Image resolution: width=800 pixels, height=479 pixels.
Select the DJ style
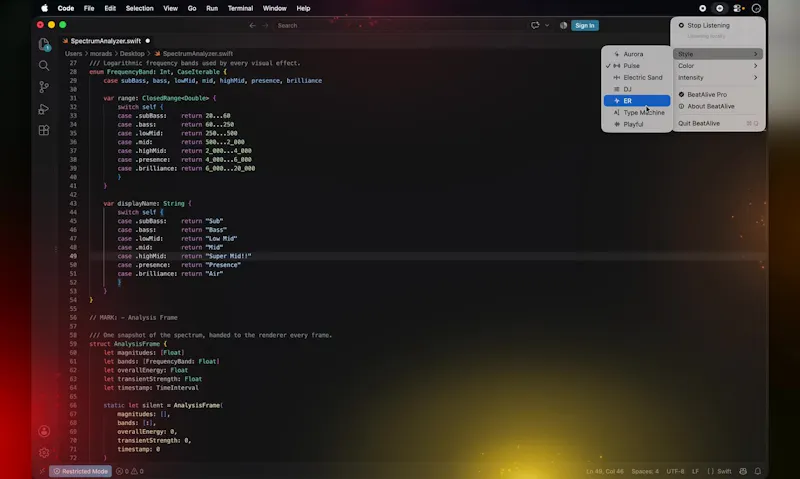(x=637, y=89)
